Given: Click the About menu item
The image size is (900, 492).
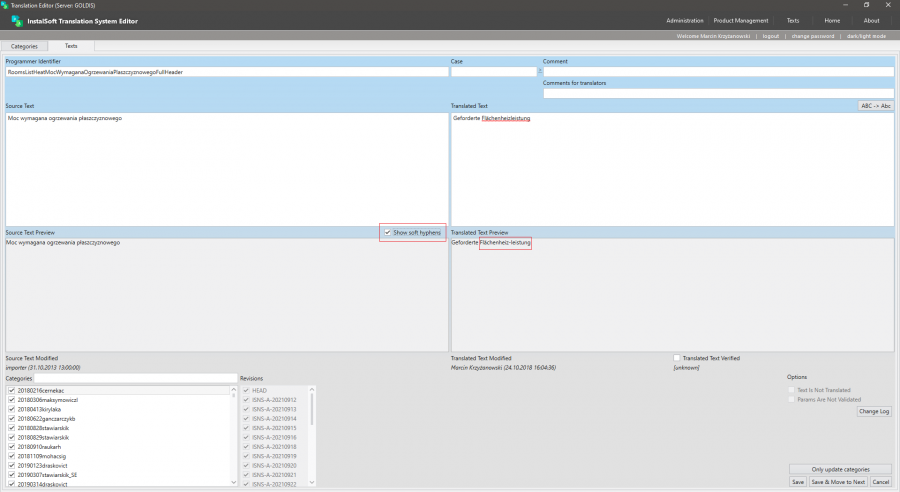Looking at the screenshot, I should [871, 20].
